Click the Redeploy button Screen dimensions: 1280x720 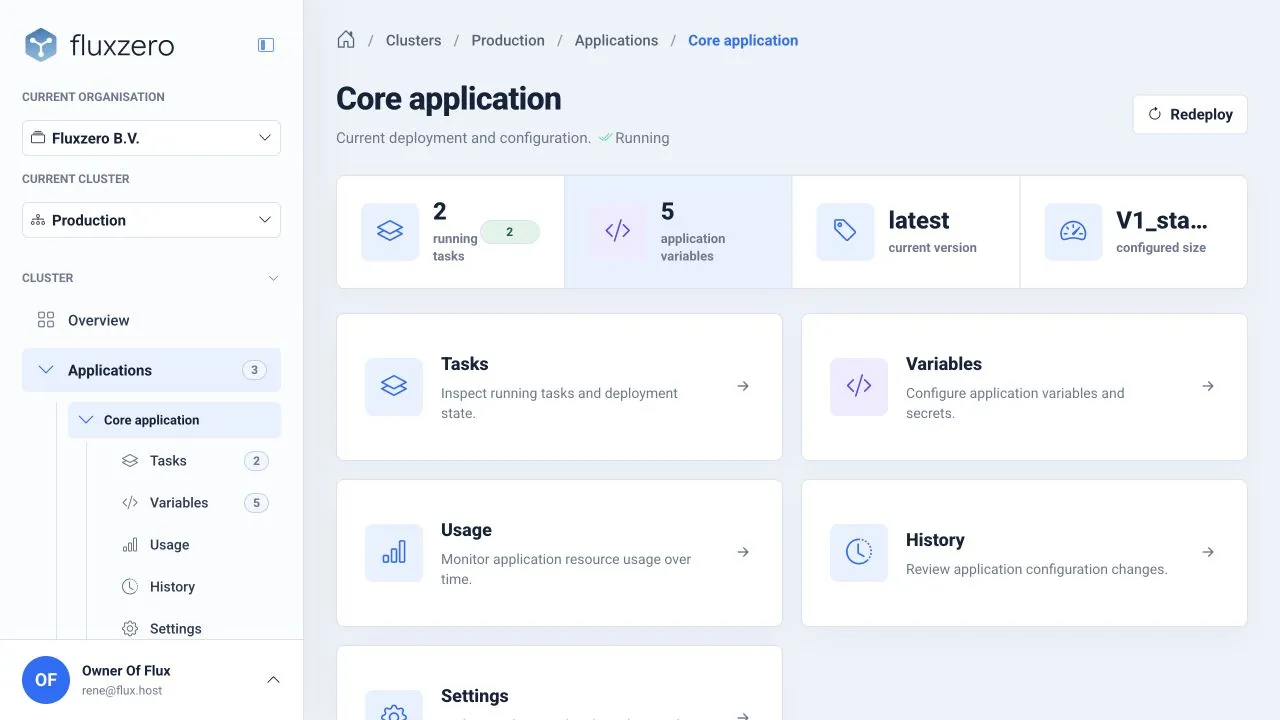pyautogui.click(x=1190, y=114)
